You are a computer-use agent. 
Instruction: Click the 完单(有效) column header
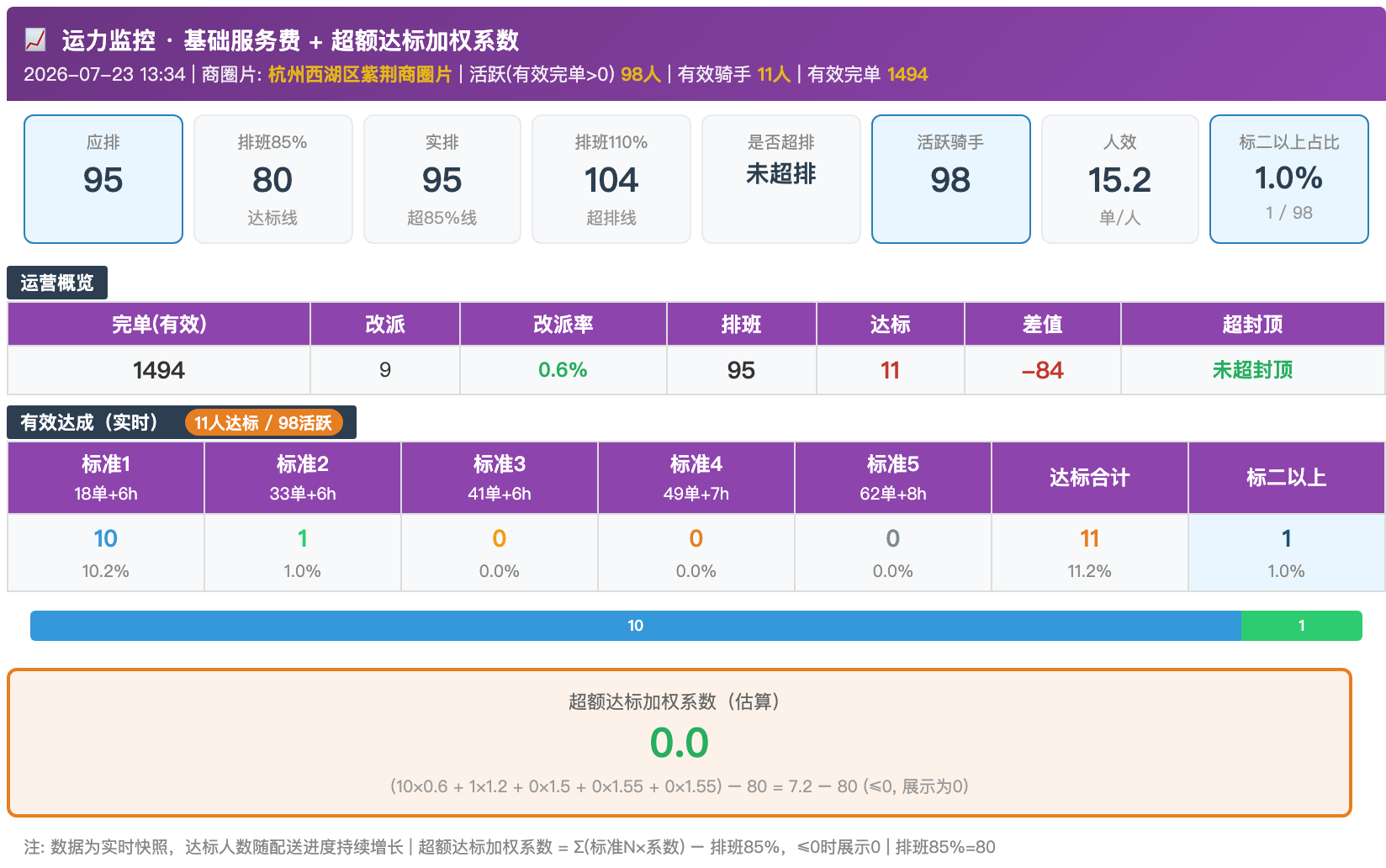159,324
